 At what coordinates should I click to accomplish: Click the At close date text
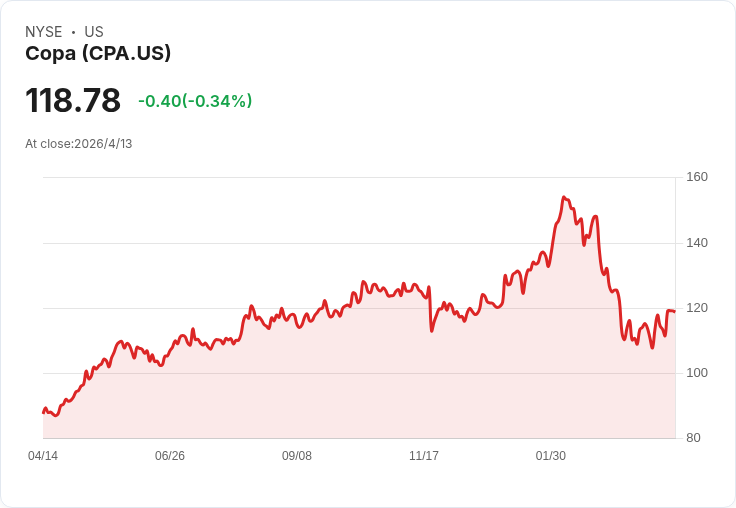(x=79, y=143)
